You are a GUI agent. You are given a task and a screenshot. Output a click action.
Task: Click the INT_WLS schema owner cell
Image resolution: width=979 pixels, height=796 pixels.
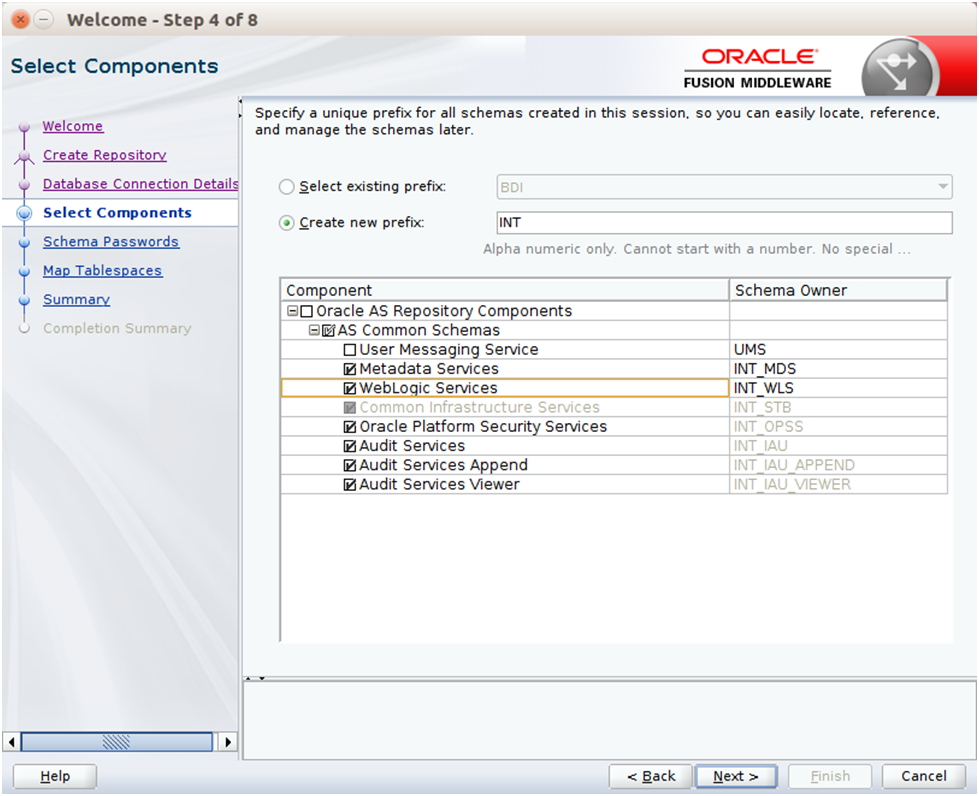click(839, 388)
